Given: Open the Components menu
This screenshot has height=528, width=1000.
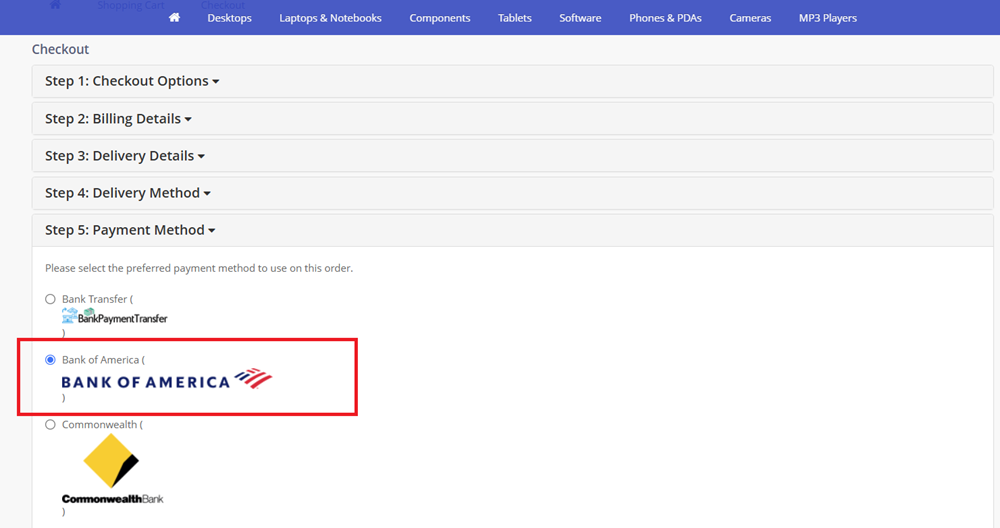Looking at the screenshot, I should pos(440,18).
